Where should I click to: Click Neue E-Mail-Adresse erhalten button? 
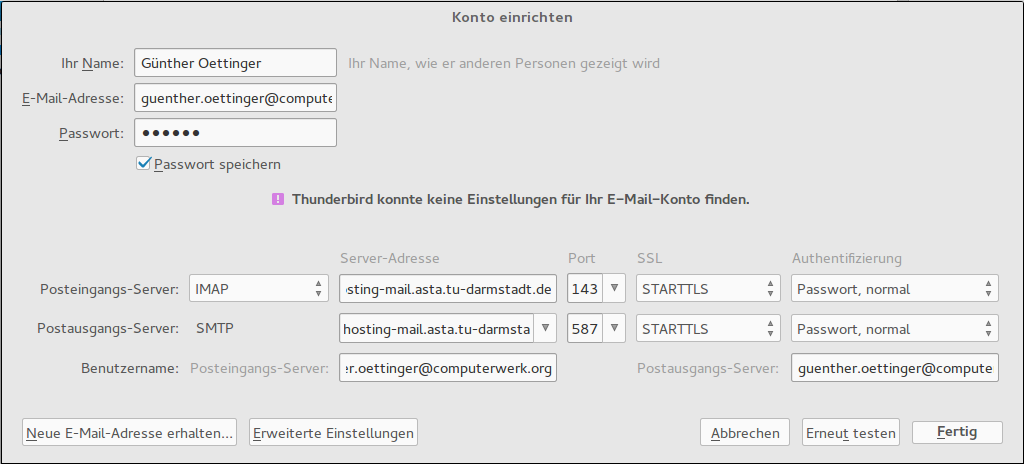tap(129, 433)
